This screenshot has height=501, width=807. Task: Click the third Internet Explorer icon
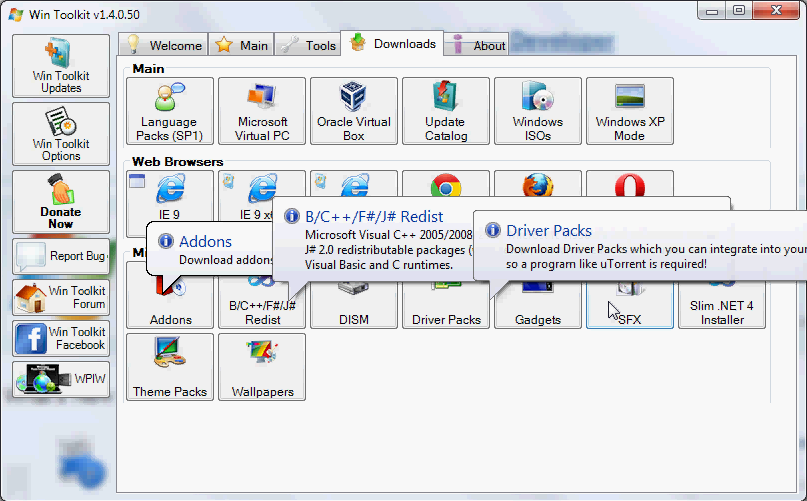point(354,184)
